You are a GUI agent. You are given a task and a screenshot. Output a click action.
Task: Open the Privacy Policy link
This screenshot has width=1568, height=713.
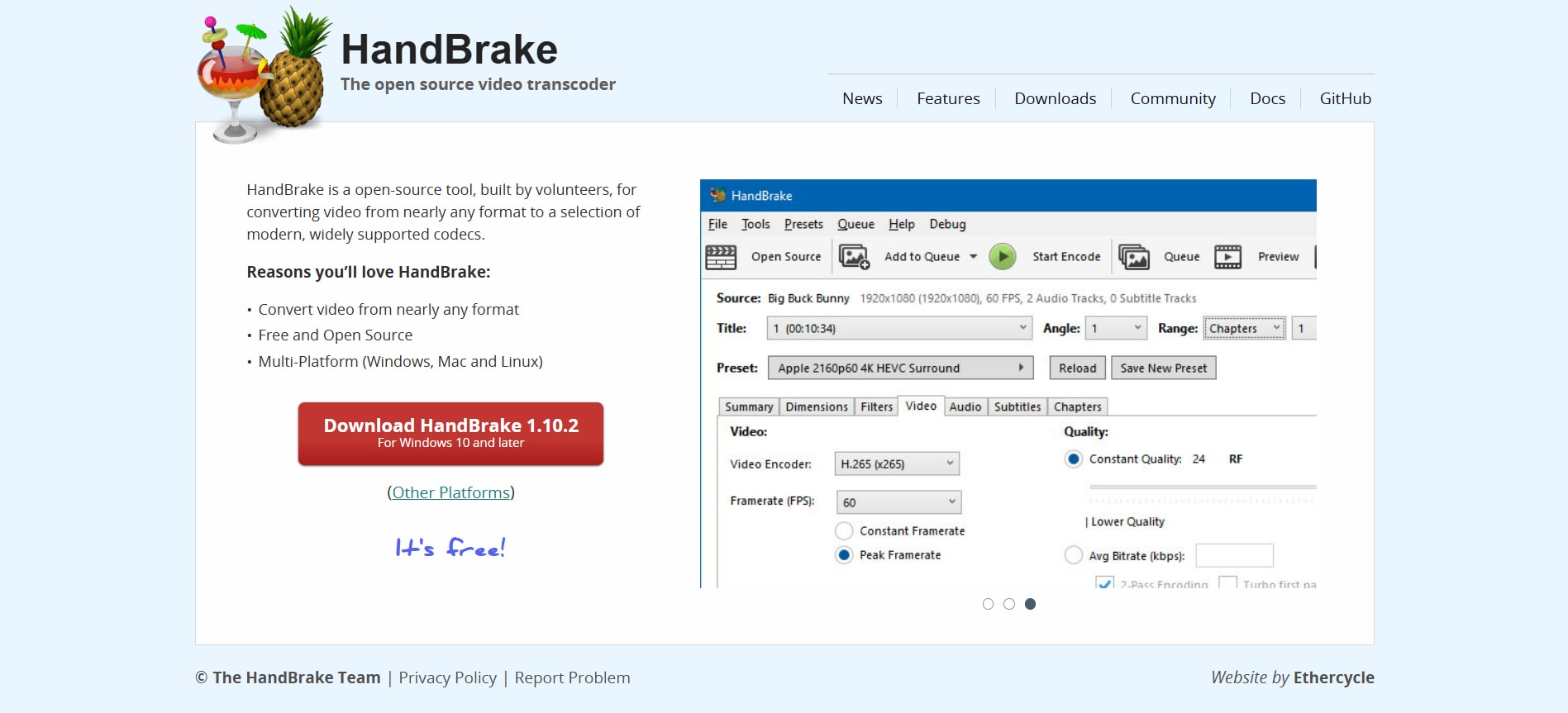pos(447,677)
